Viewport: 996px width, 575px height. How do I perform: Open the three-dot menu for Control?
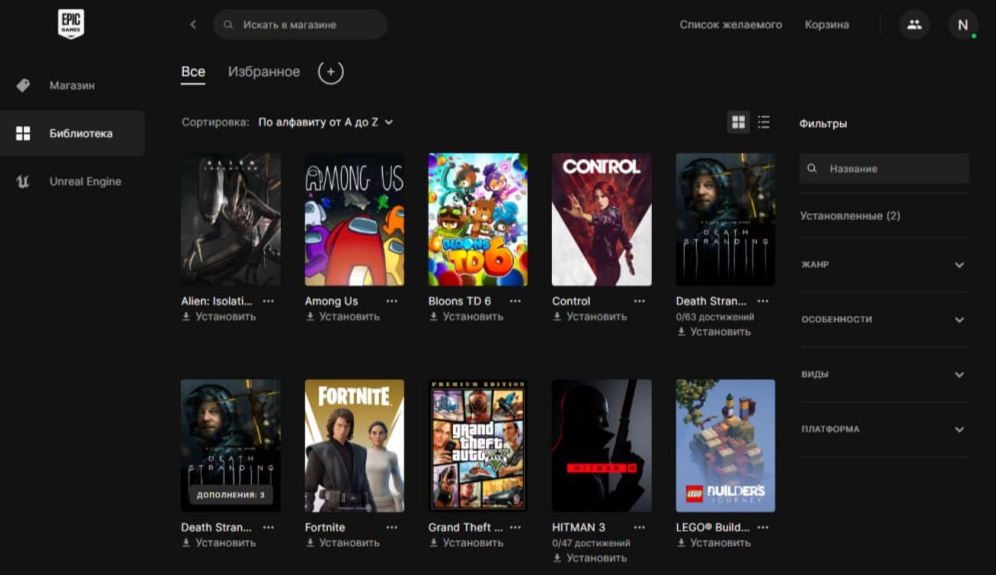click(639, 301)
